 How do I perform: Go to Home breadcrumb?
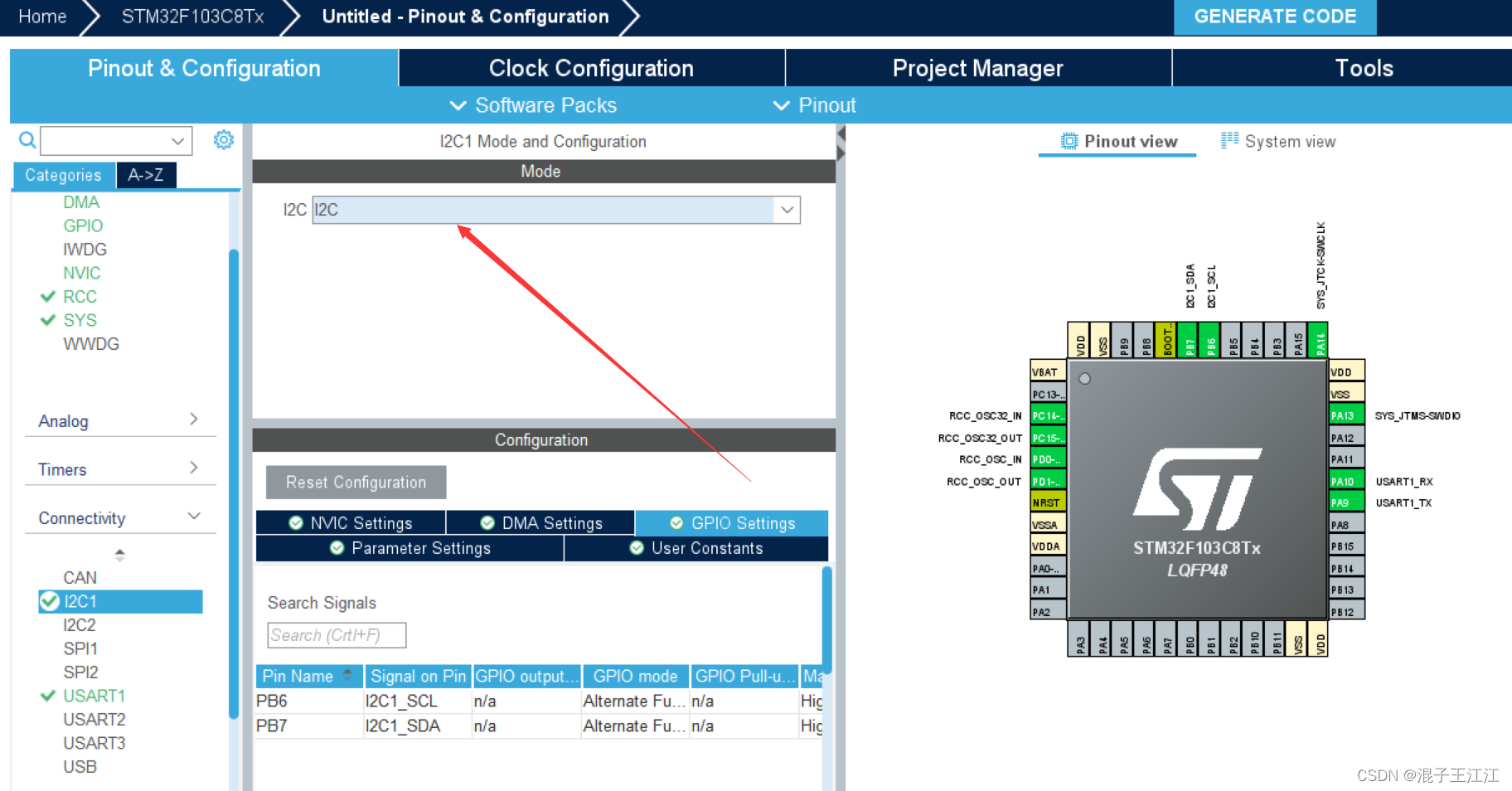coord(42,17)
